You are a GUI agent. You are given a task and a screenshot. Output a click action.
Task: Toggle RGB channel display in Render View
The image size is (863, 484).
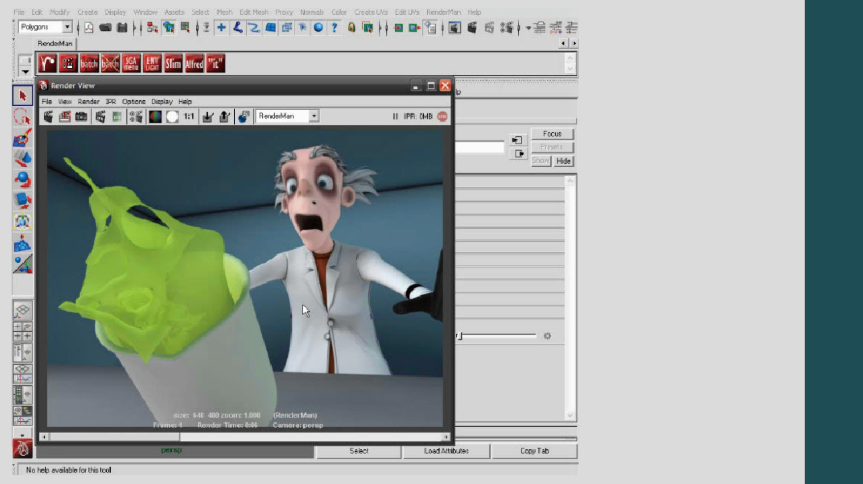[155, 116]
